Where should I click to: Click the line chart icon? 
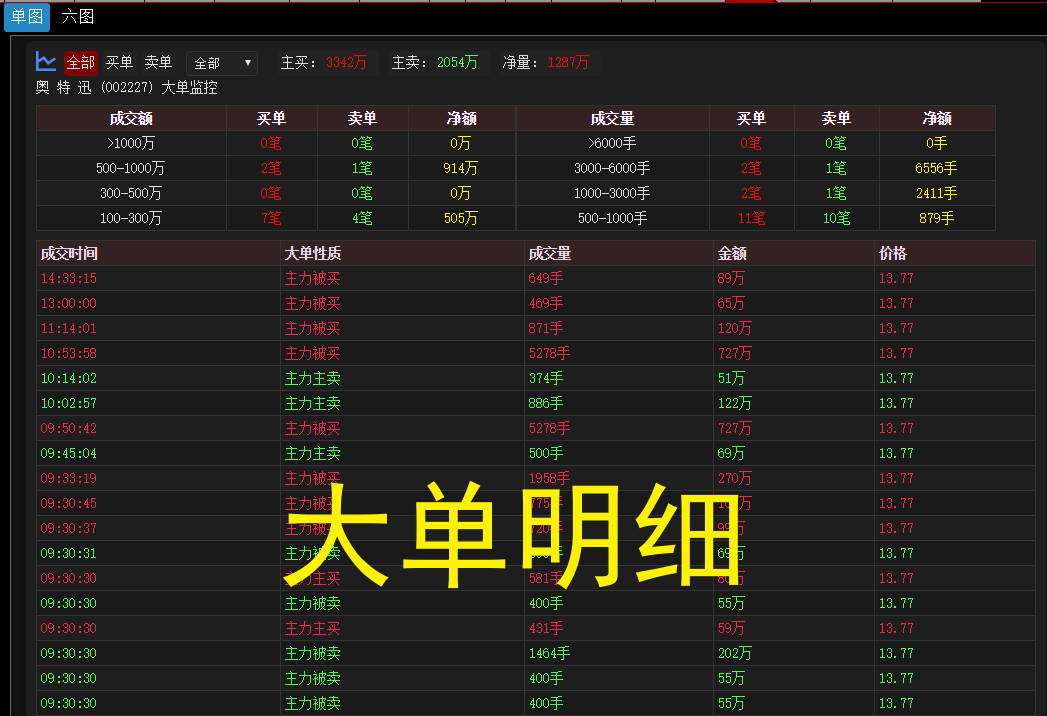click(x=46, y=62)
